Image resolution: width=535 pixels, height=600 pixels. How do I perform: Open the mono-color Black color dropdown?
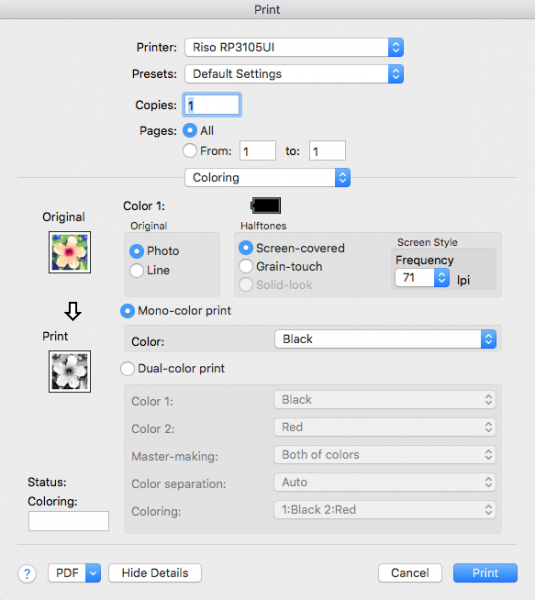[x=385, y=339]
